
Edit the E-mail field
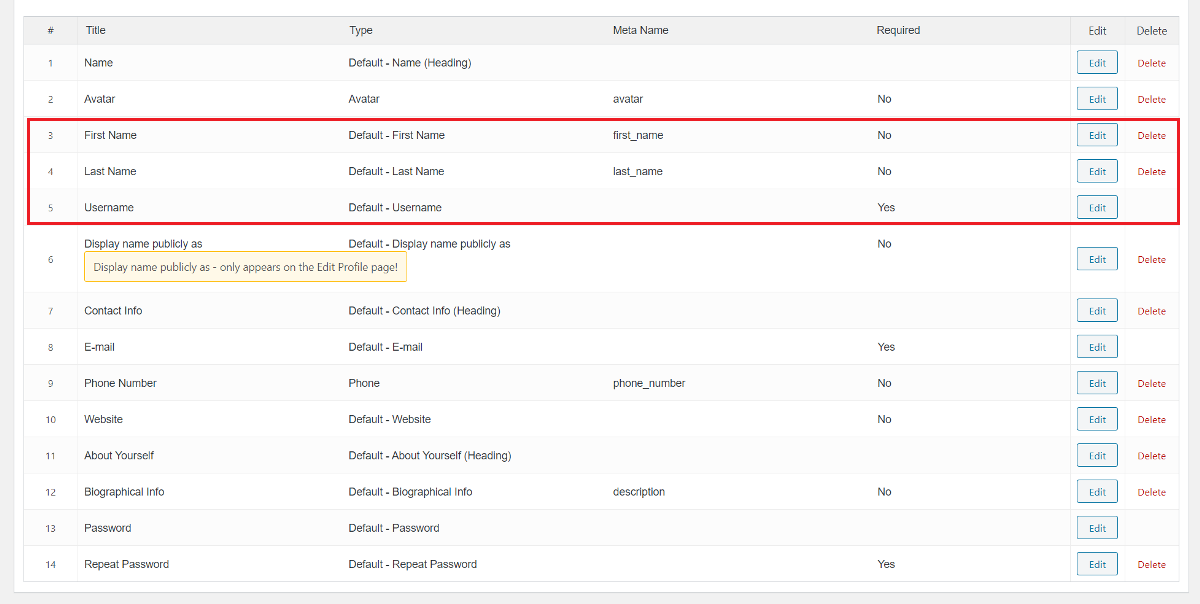point(1097,347)
